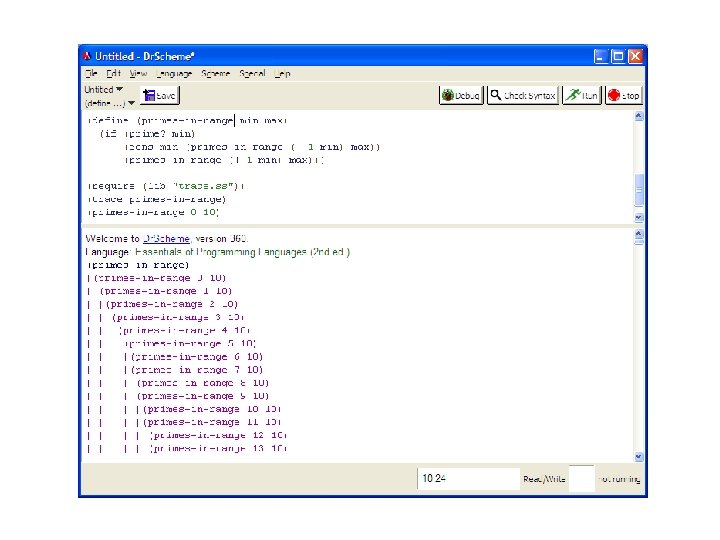
Task: Follow the DrScheme link in welcome message
Action: pos(166,239)
